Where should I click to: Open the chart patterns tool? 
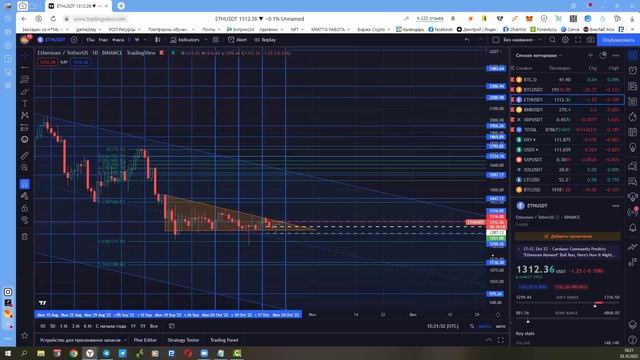(x=24, y=116)
